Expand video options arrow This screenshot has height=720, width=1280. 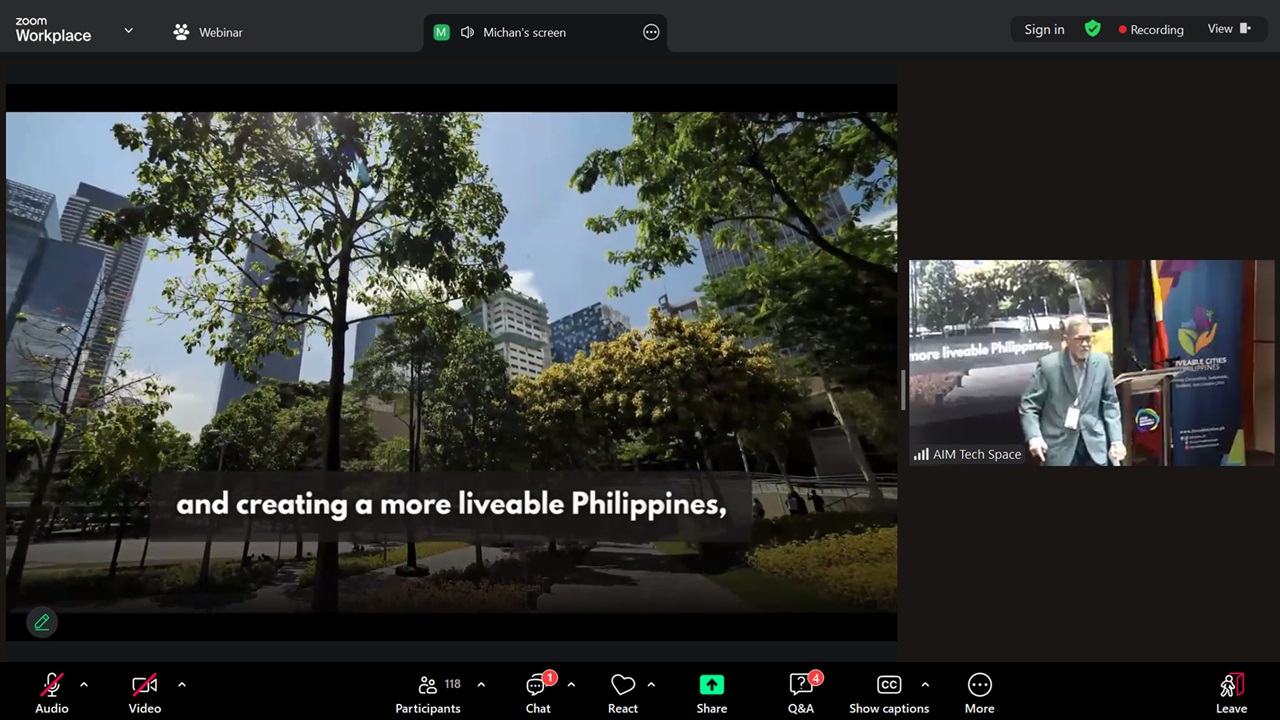[x=182, y=685]
